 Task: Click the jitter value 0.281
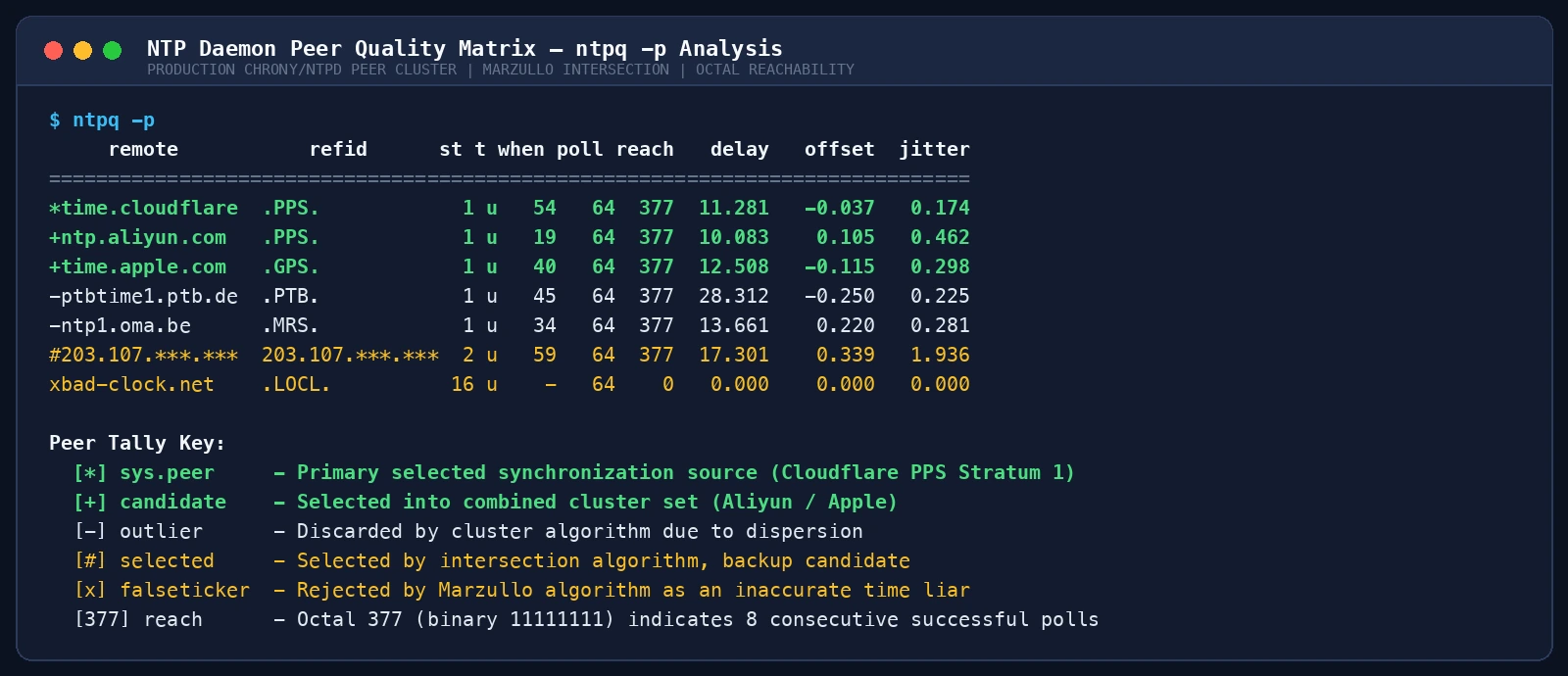(x=940, y=325)
